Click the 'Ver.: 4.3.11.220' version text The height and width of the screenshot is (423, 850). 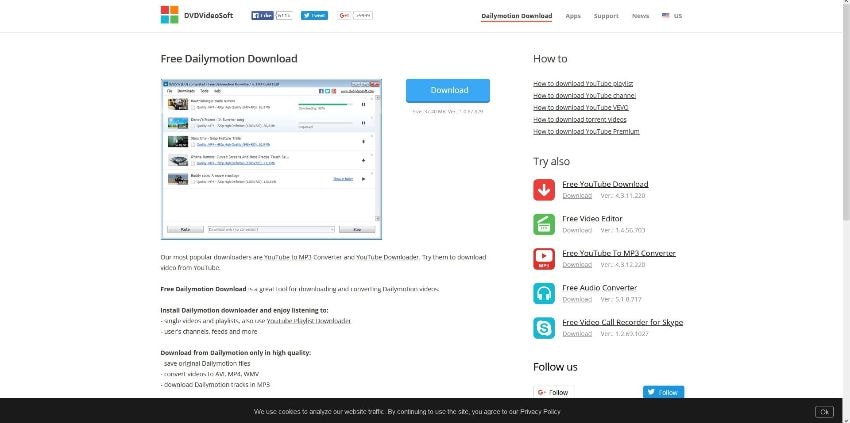click(x=623, y=196)
